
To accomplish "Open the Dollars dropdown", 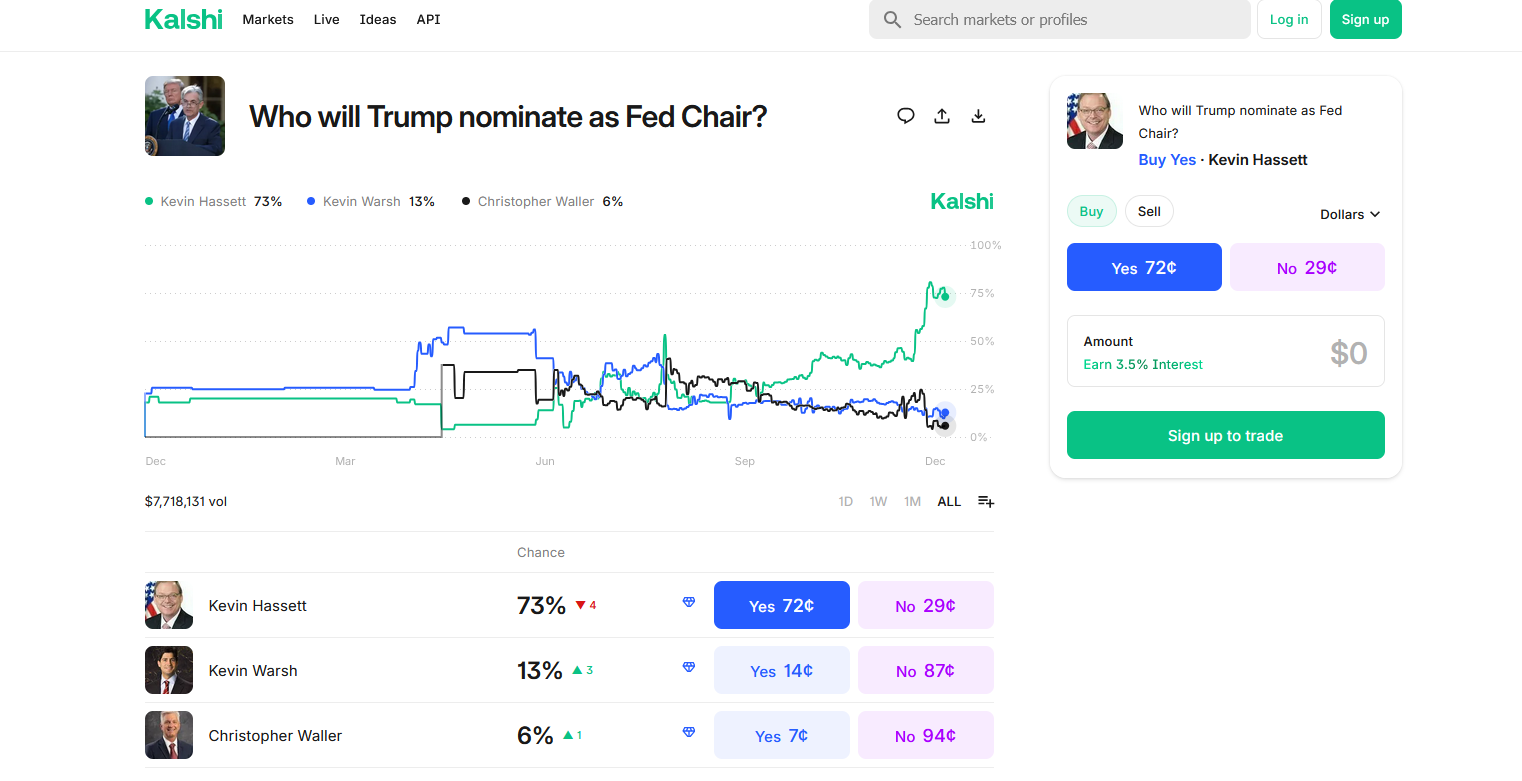I will click(1349, 214).
